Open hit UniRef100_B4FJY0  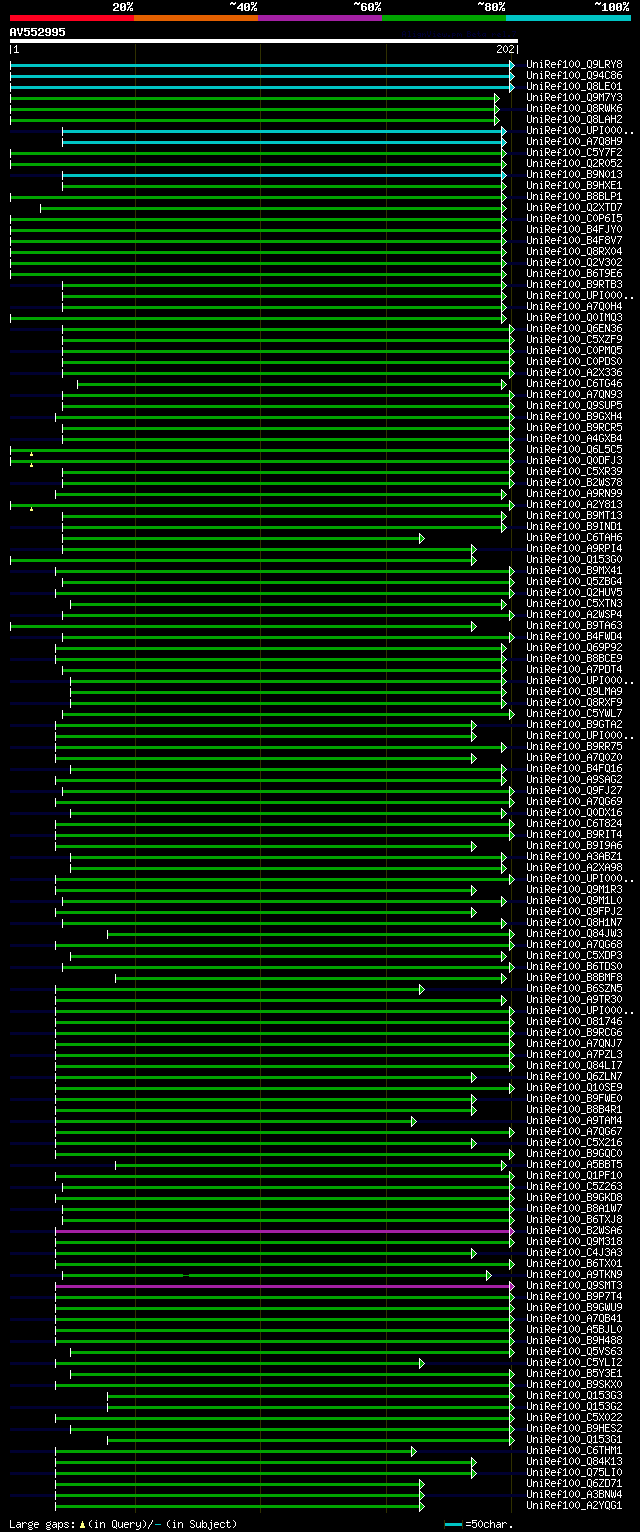[574, 229]
